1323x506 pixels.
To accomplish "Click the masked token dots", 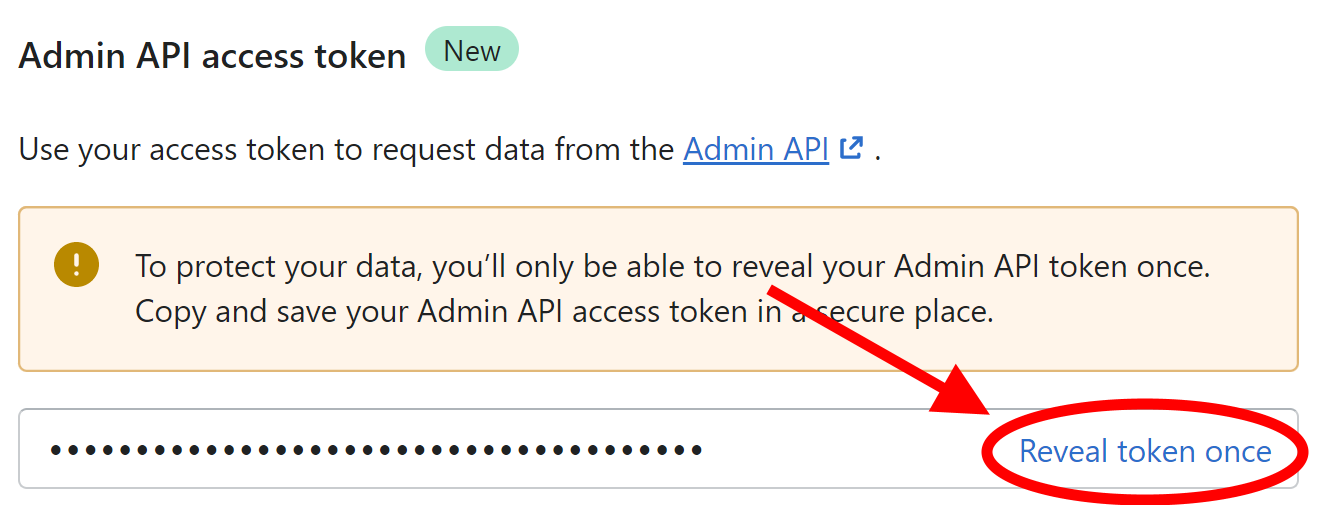I will tap(376, 450).
